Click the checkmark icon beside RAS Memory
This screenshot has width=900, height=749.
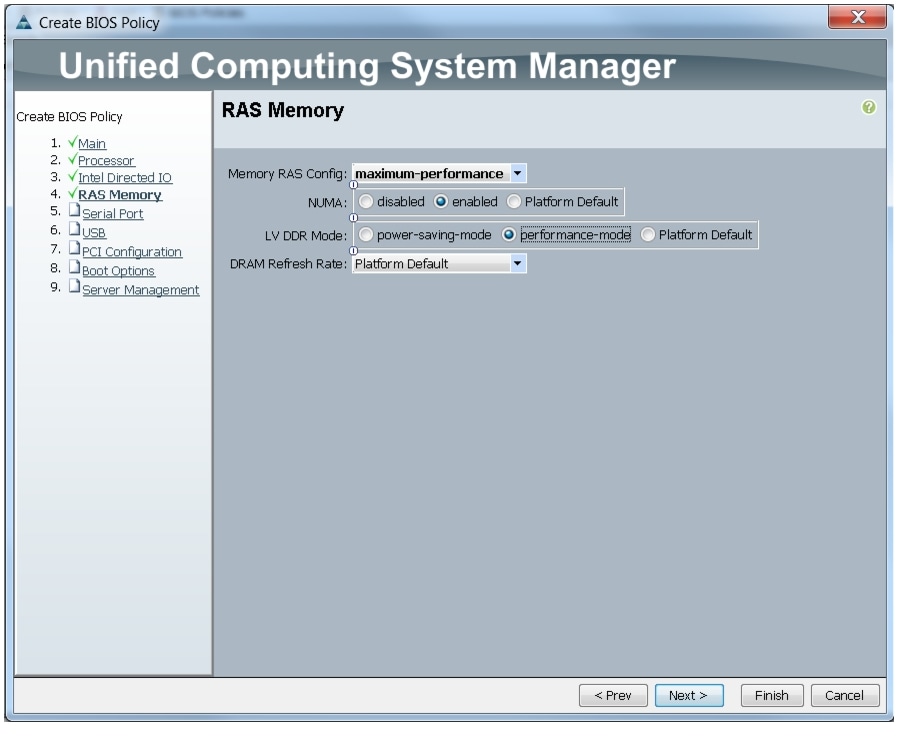72,193
